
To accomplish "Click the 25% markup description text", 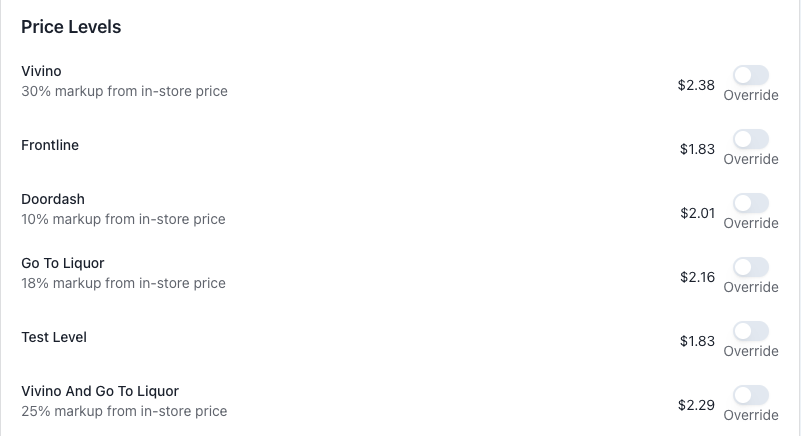I will tap(124, 411).
